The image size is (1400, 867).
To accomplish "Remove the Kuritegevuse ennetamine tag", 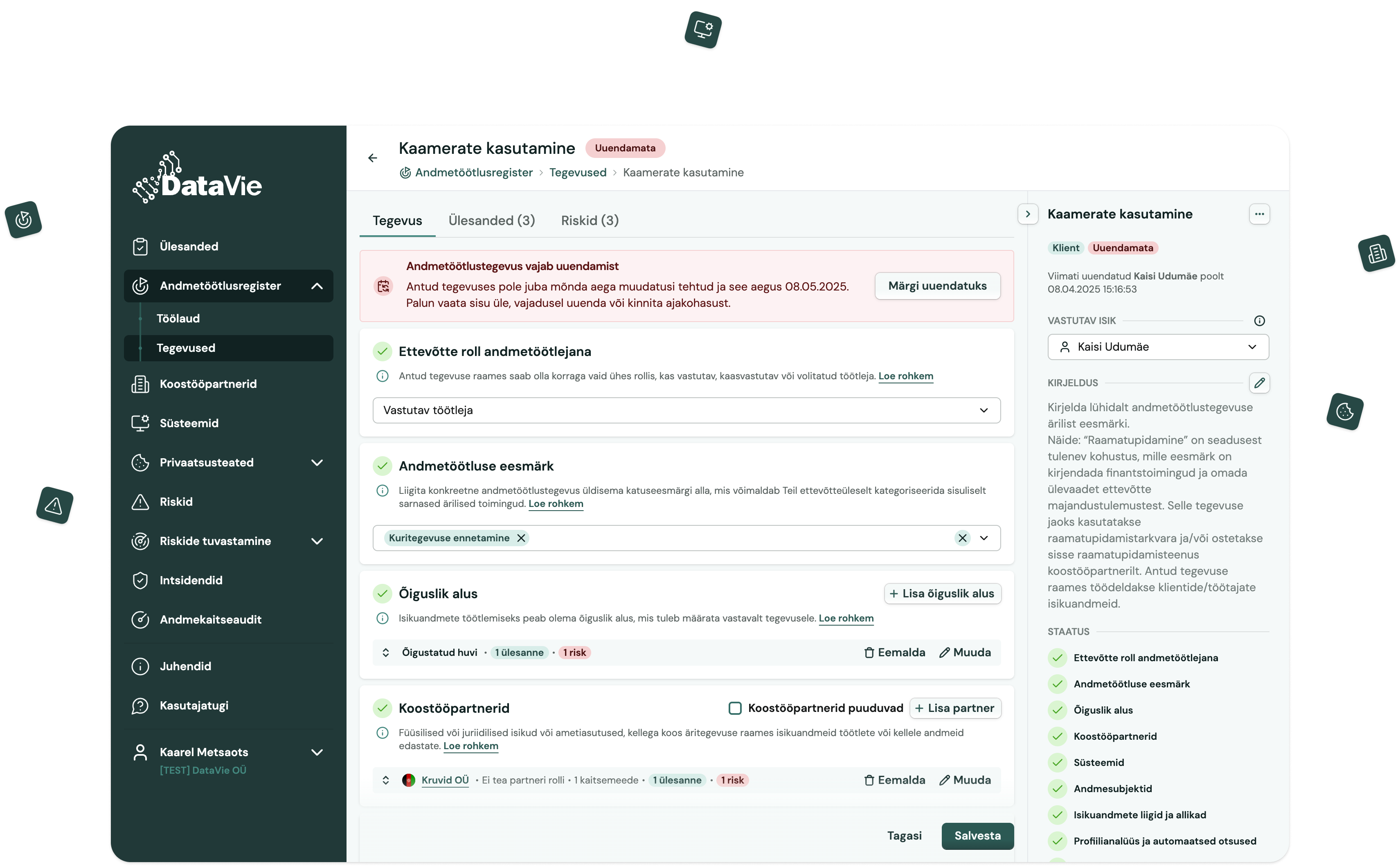I will coord(520,538).
